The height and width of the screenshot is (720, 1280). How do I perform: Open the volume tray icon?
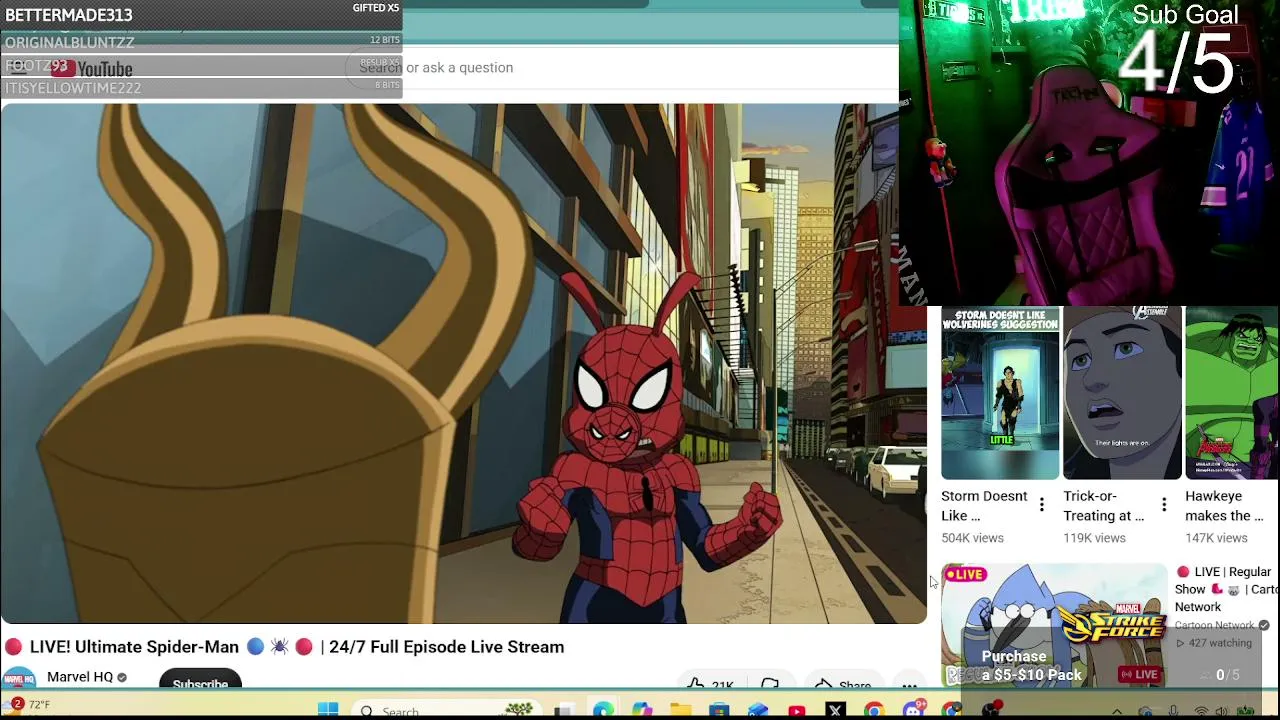coord(1222,712)
